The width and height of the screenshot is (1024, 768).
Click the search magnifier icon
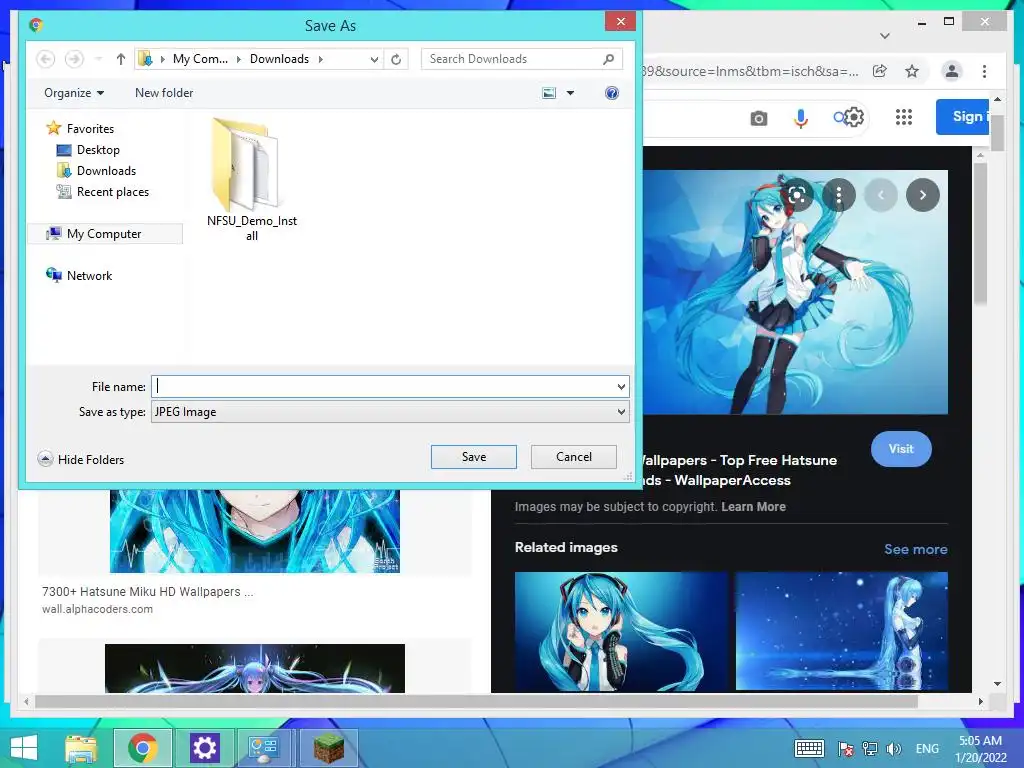tap(609, 59)
